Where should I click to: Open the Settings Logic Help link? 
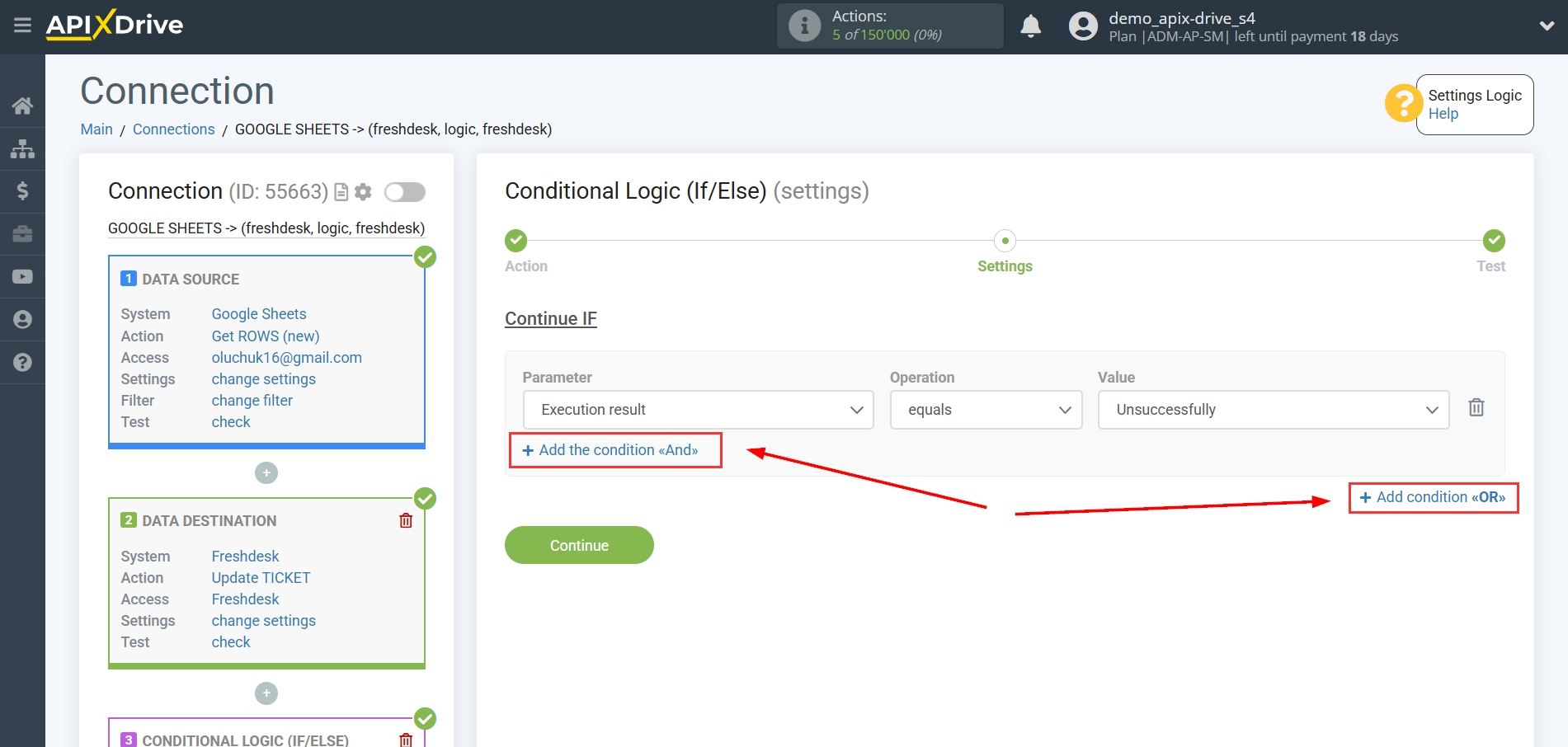tap(1443, 114)
